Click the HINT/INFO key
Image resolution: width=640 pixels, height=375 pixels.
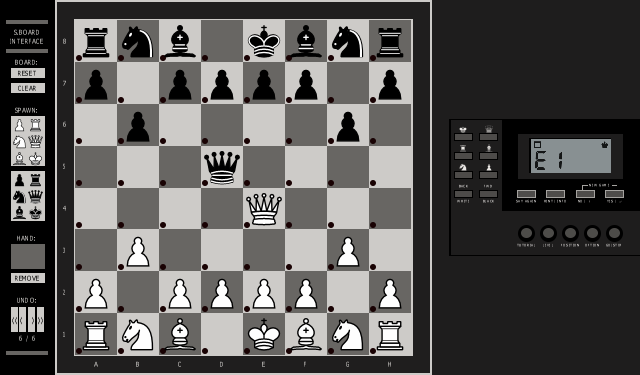pyautogui.click(x=556, y=194)
